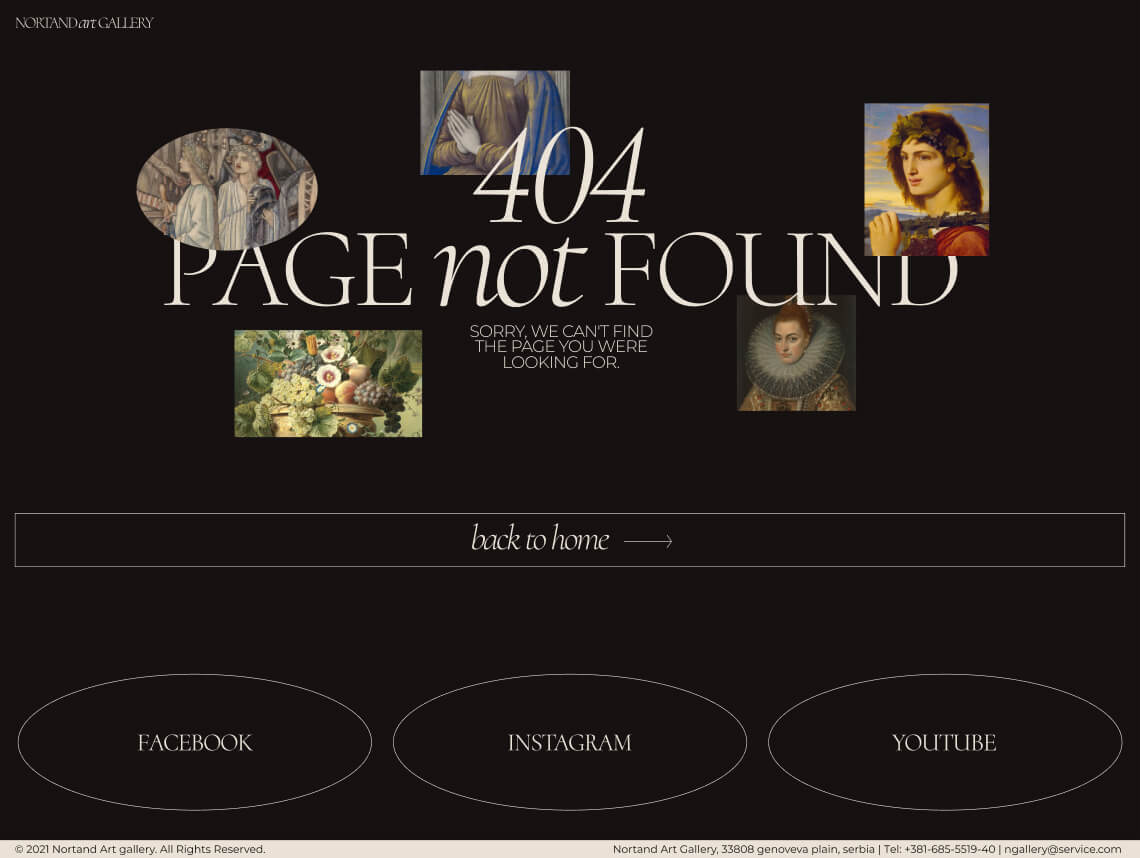Select the "Sorry, we can't find" message

(x=561, y=346)
